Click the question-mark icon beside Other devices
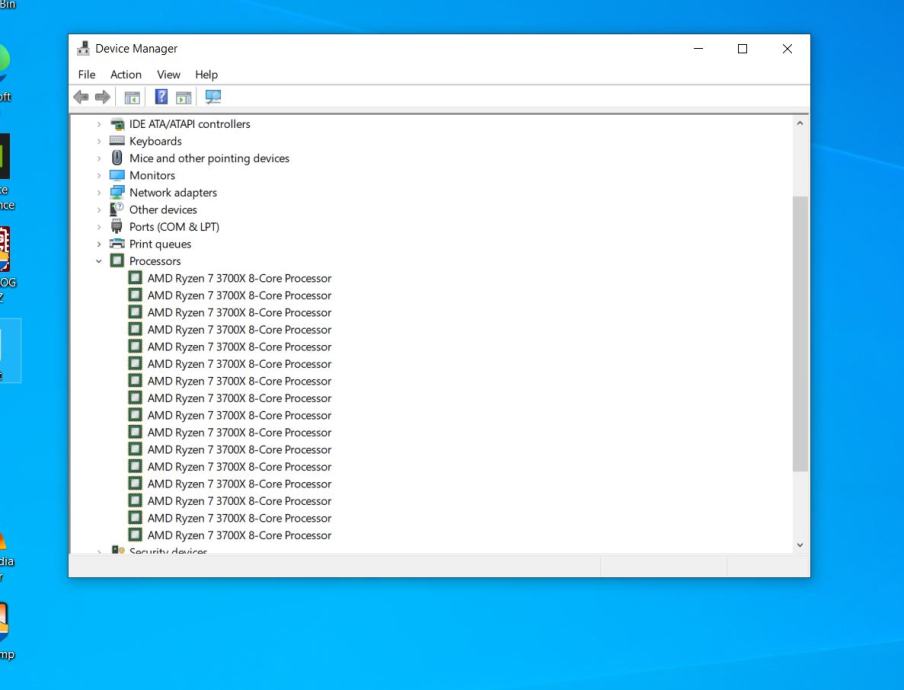The width and height of the screenshot is (904, 690). coord(117,209)
